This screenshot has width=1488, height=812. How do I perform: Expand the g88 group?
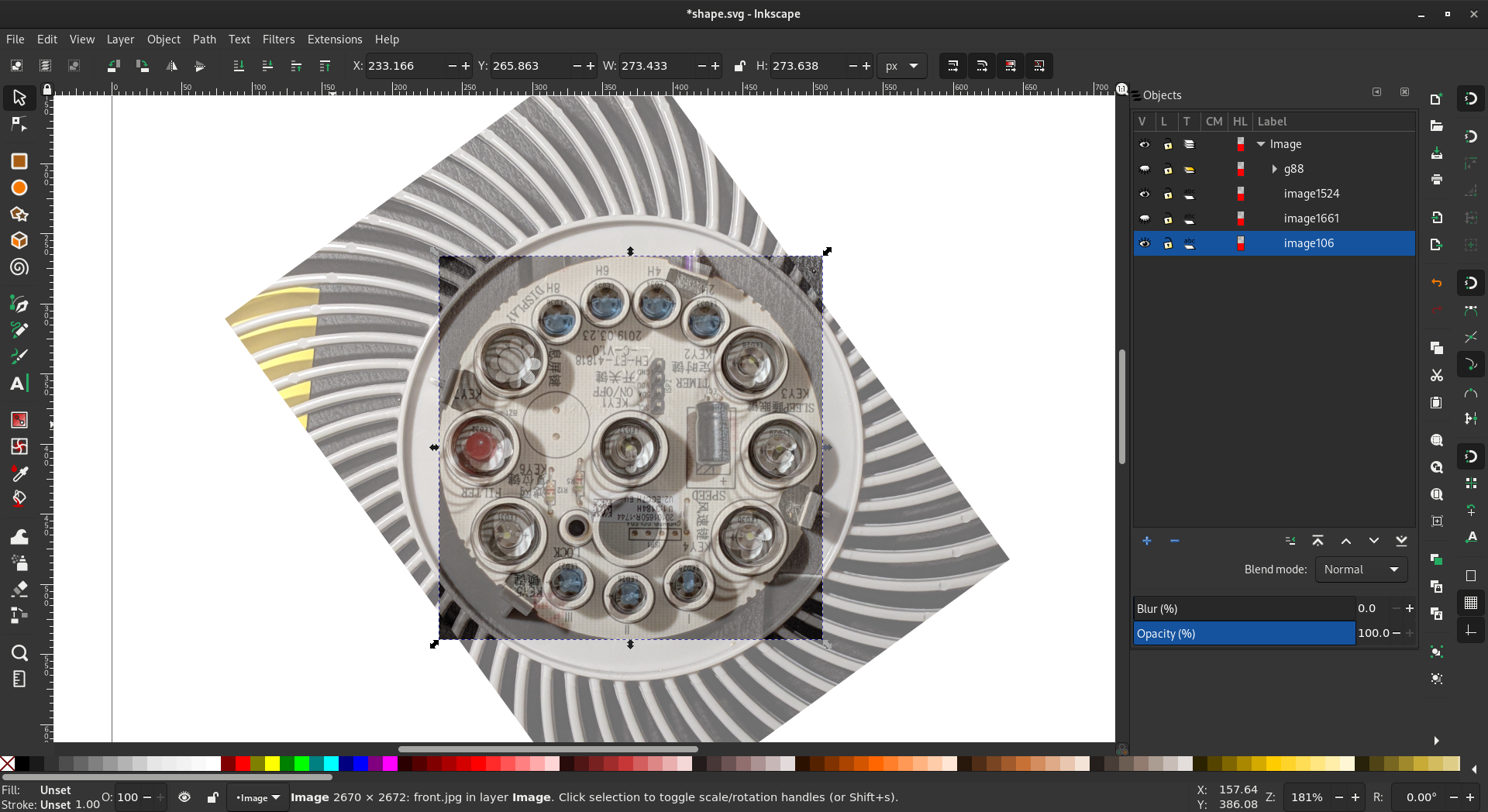click(x=1274, y=169)
